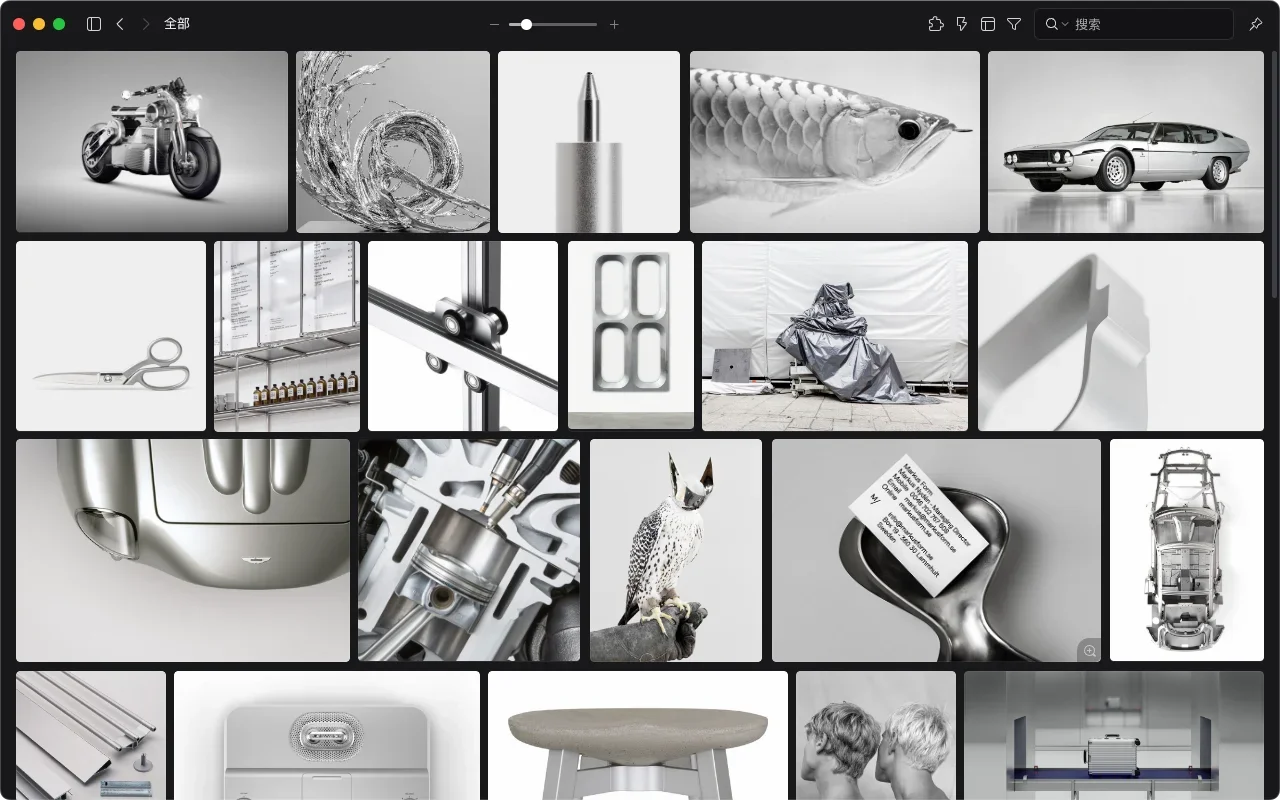Click the zoom magnifier on business card image
The height and width of the screenshot is (800, 1280).
coord(1089,651)
